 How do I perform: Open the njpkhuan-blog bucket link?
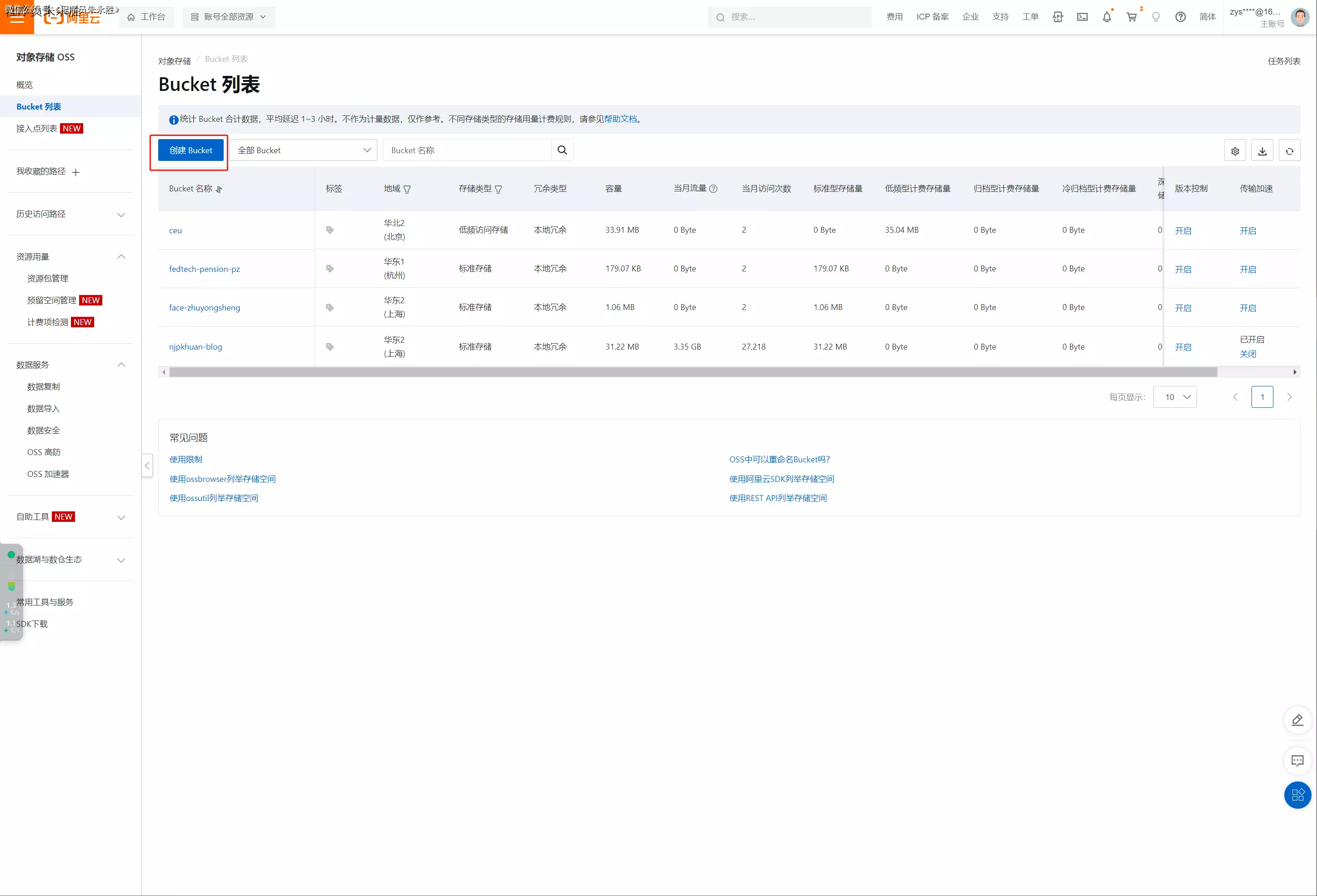pos(195,347)
